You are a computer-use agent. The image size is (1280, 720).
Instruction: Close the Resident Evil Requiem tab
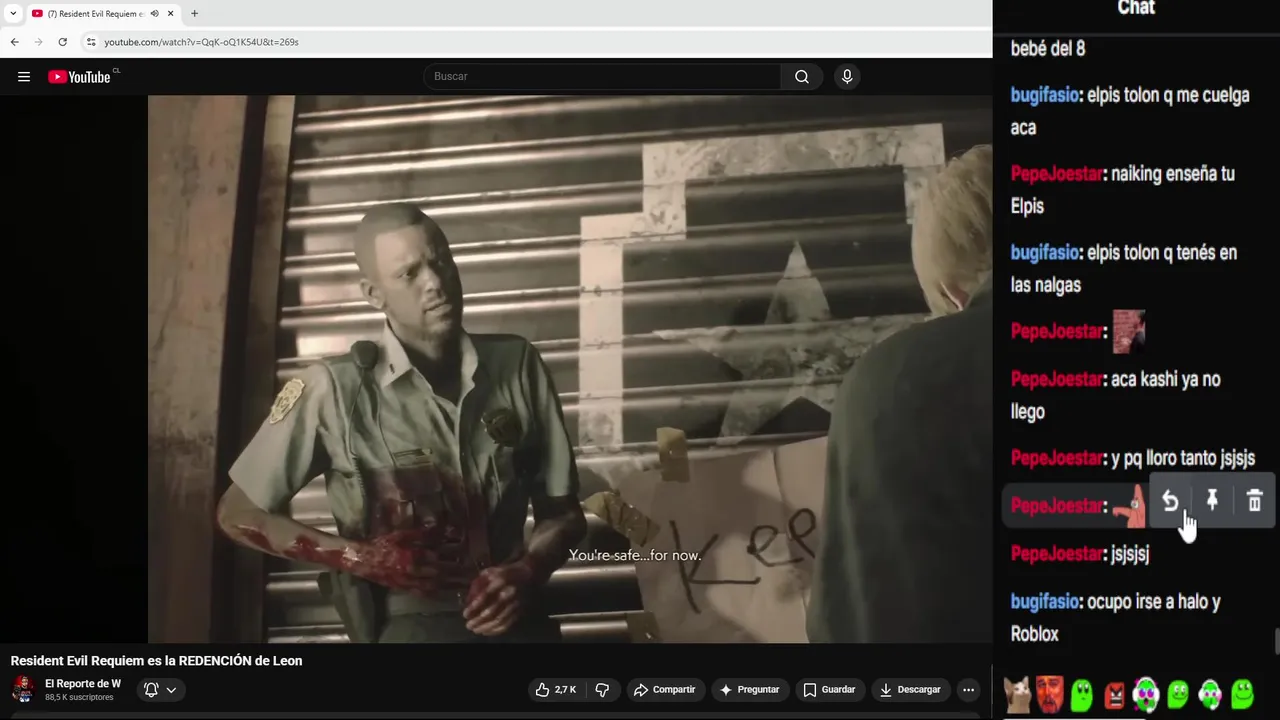point(170,14)
